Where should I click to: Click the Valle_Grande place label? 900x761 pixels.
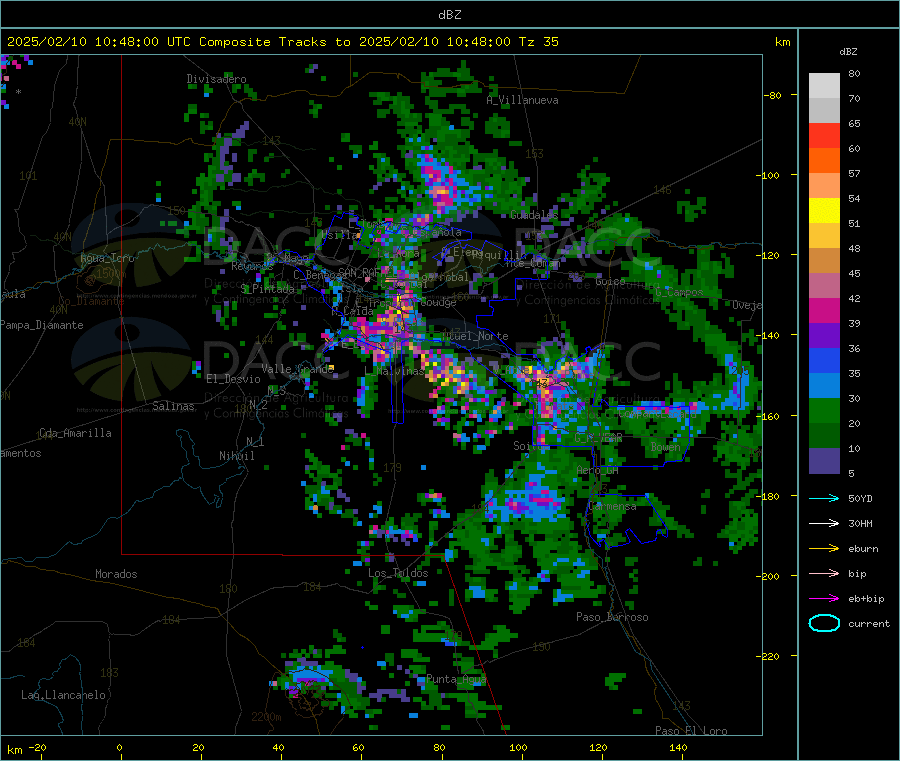tap(297, 369)
